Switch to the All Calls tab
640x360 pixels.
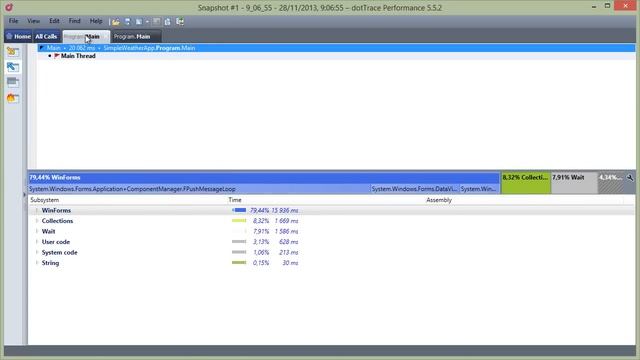[x=46, y=36]
